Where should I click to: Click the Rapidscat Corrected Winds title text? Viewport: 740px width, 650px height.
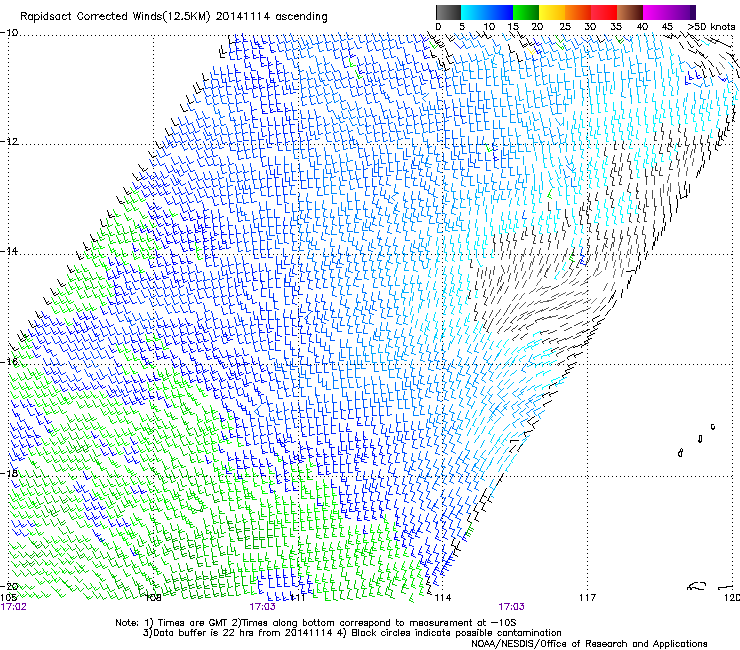[174, 17]
